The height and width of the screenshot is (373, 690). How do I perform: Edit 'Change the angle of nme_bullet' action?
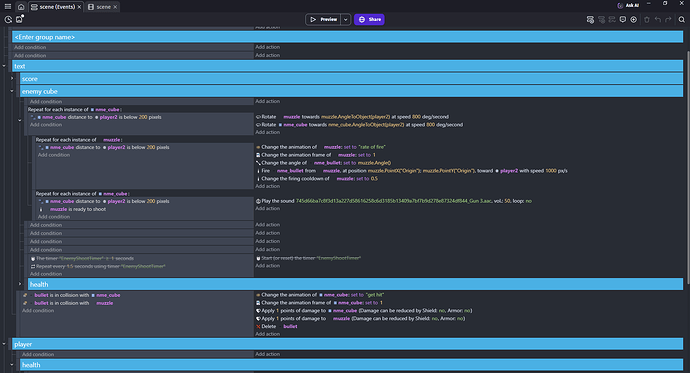pyautogui.click(x=323, y=163)
